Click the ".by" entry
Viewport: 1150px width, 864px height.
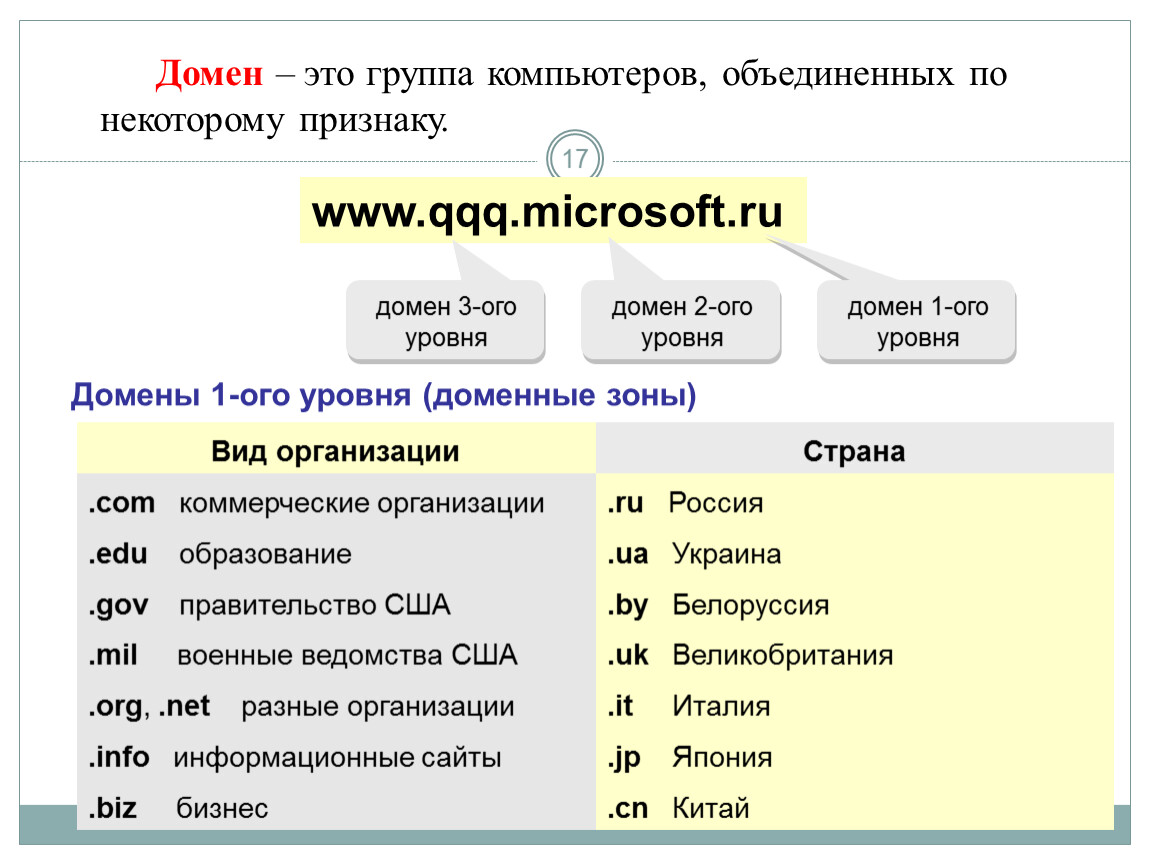(627, 605)
